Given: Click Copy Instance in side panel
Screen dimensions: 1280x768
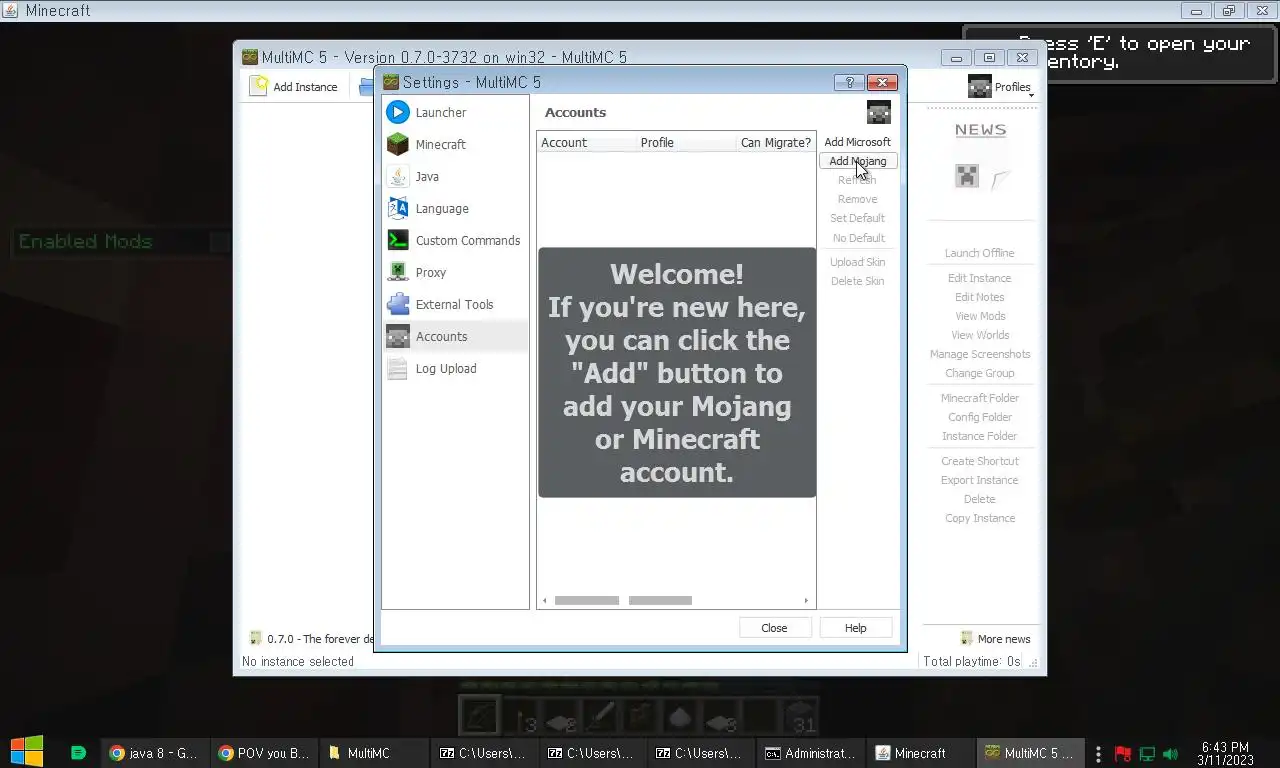Looking at the screenshot, I should [x=980, y=518].
